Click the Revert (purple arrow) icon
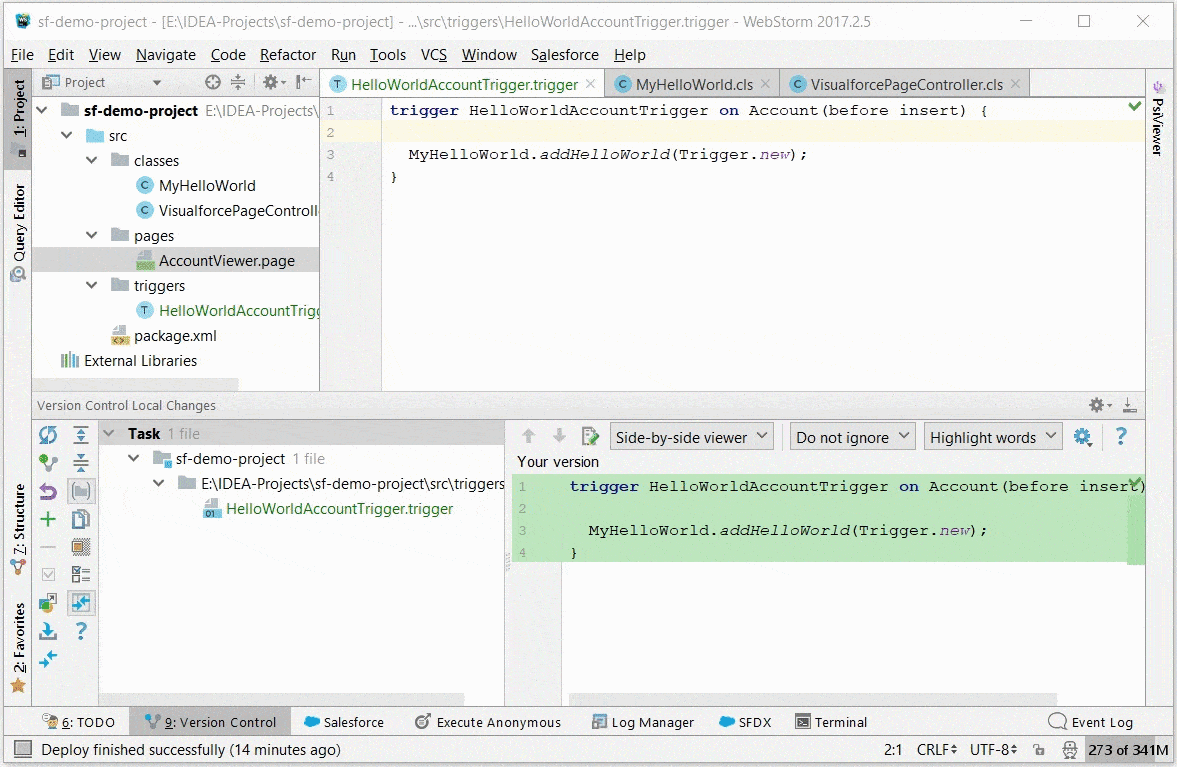 pos(48,492)
